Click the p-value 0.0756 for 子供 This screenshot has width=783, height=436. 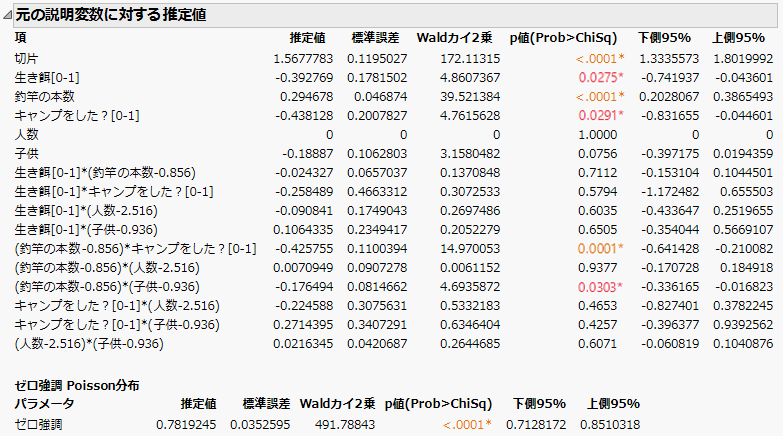click(597, 153)
